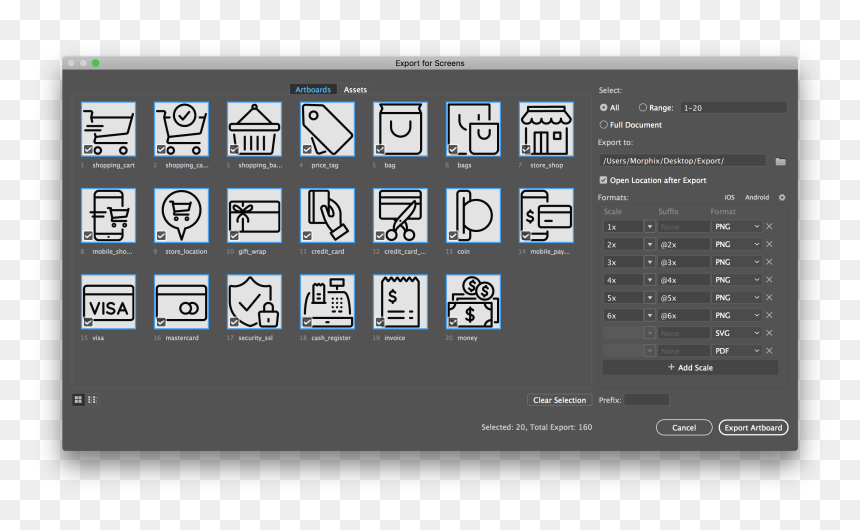Add iOS scale presets
Viewport: 860px width, 530px height.
tap(729, 198)
